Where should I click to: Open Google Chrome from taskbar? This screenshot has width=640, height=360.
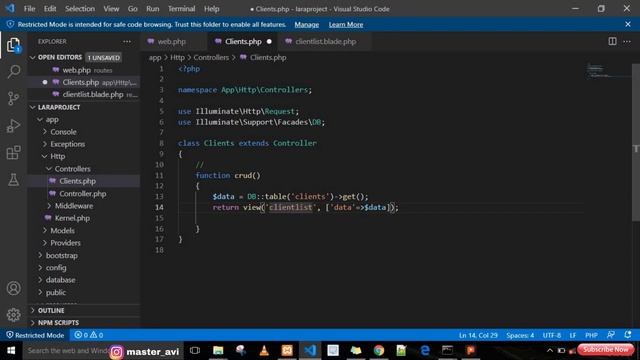(379, 350)
